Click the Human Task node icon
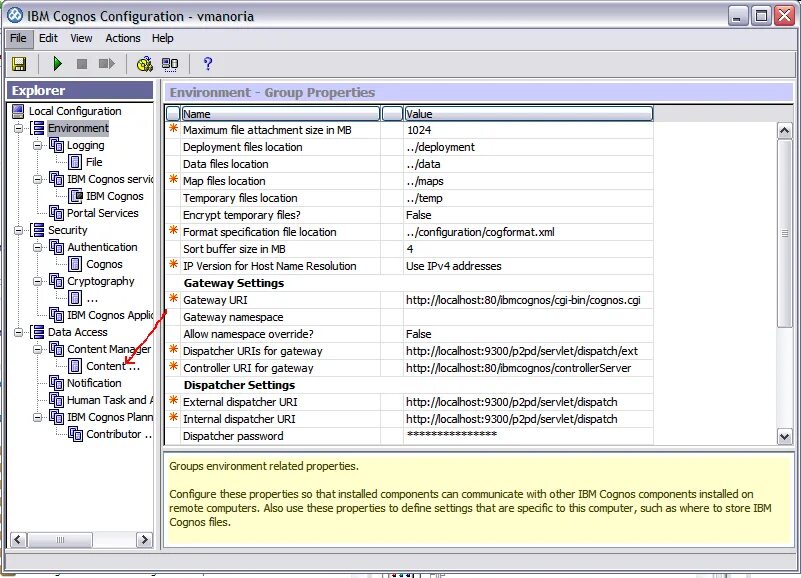 point(56,400)
